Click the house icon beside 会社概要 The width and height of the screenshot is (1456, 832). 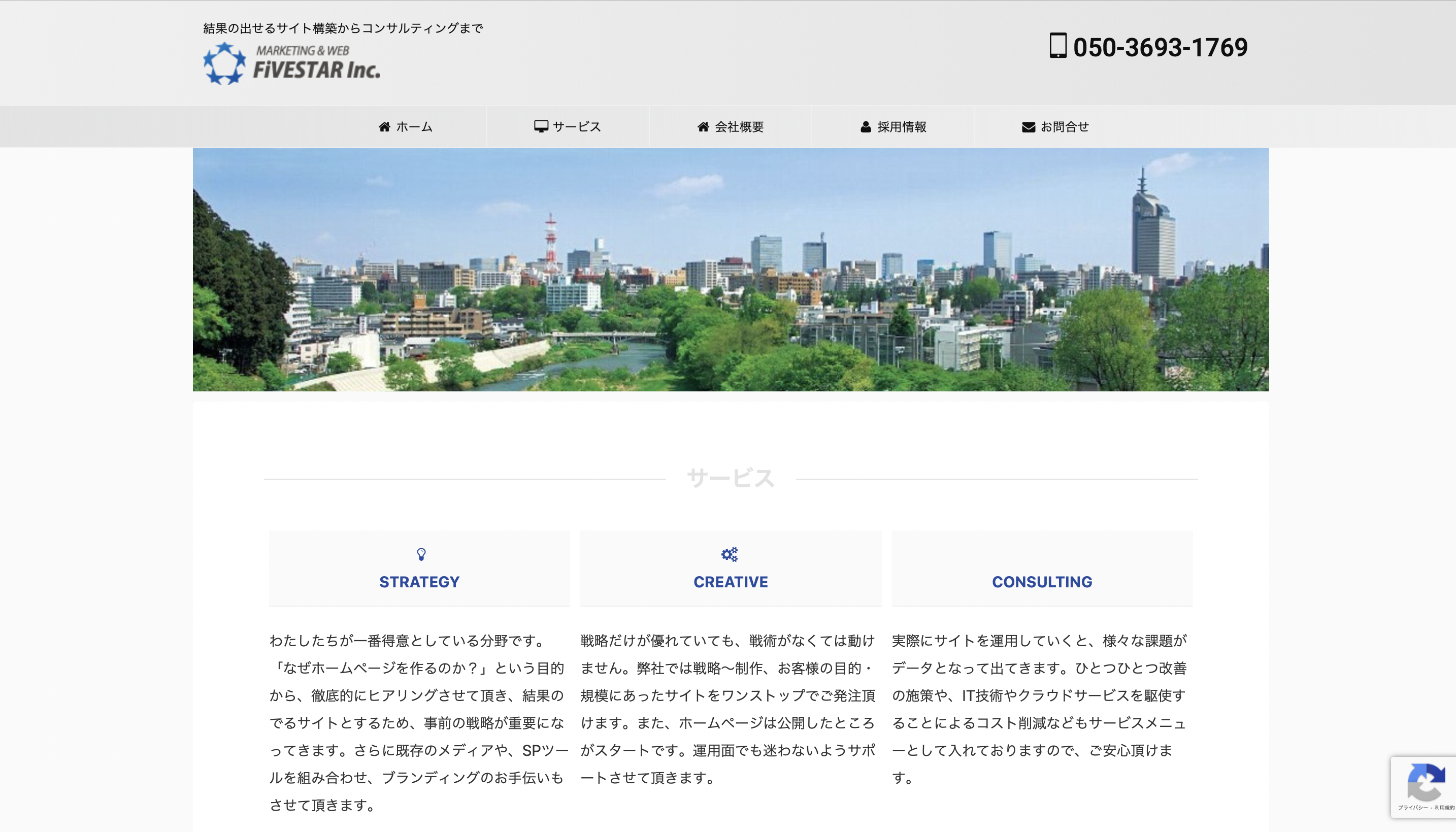pyautogui.click(x=703, y=127)
